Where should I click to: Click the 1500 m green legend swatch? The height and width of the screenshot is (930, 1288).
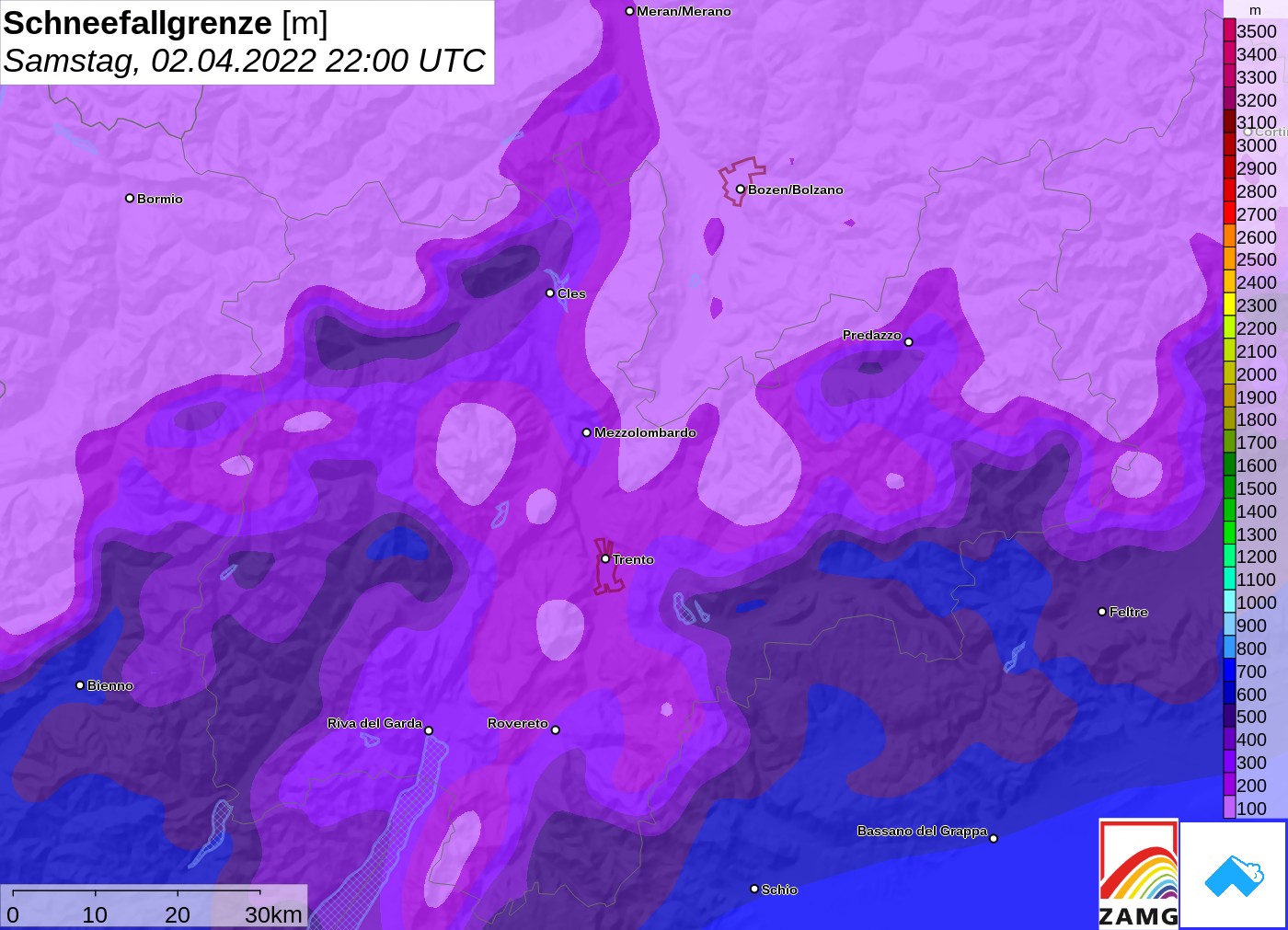tap(1229, 488)
